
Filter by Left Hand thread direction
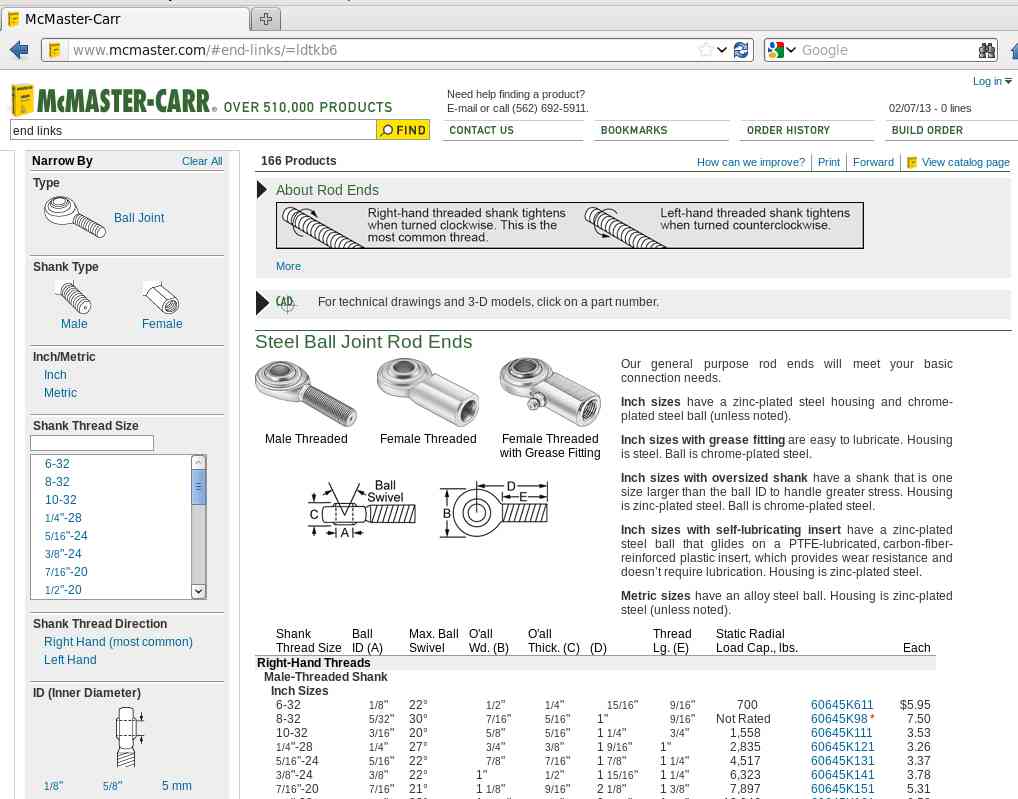pos(70,659)
